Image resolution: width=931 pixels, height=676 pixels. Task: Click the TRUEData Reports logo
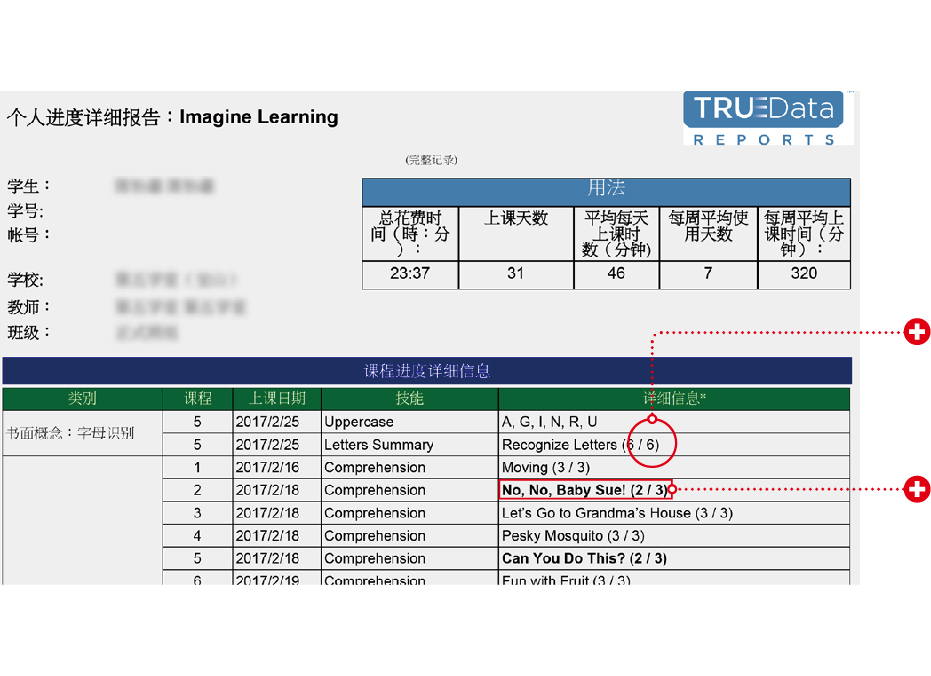pos(768,118)
